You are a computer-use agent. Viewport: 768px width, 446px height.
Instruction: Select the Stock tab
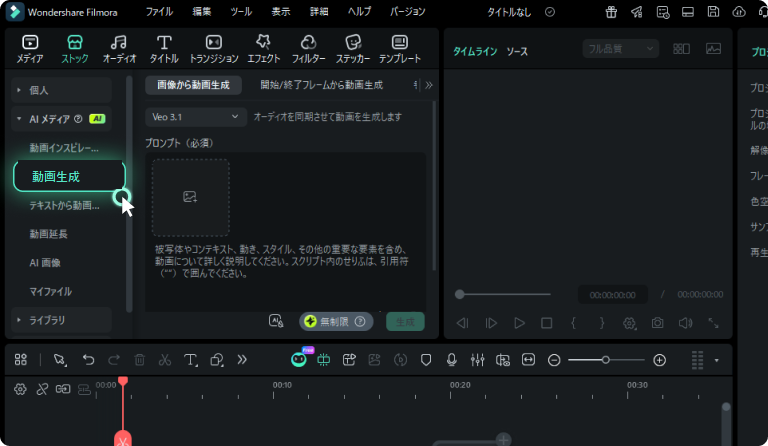(74, 49)
